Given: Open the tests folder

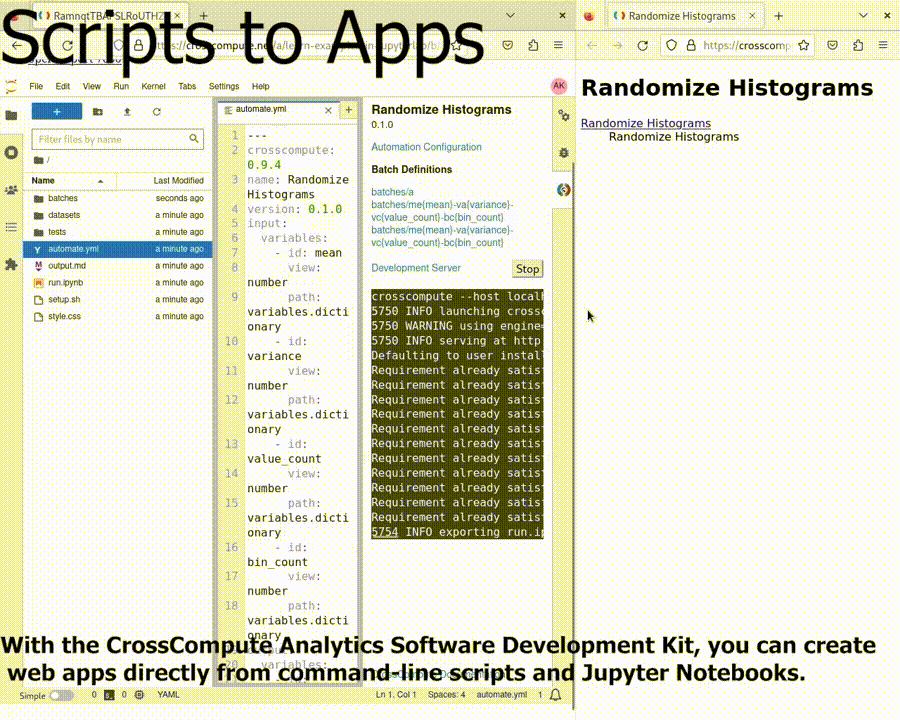Looking at the screenshot, I should coord(119,232).
